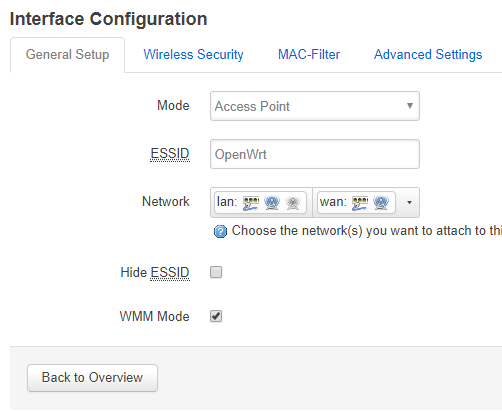Click the Mode dropdown arrow
This screenshot has width=502, height=413.
(x=410, y=106)
